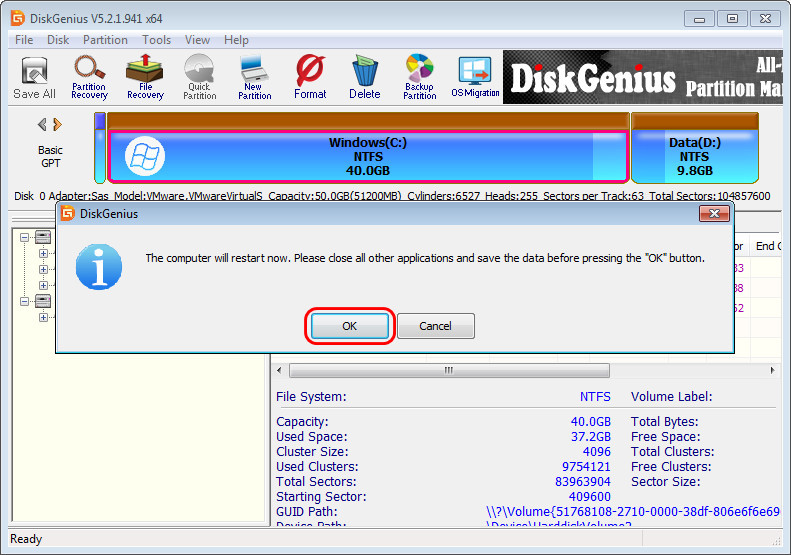Click the NTFS file system value
The width and height of the screenshot is (791, 555).
coord(595,397)
